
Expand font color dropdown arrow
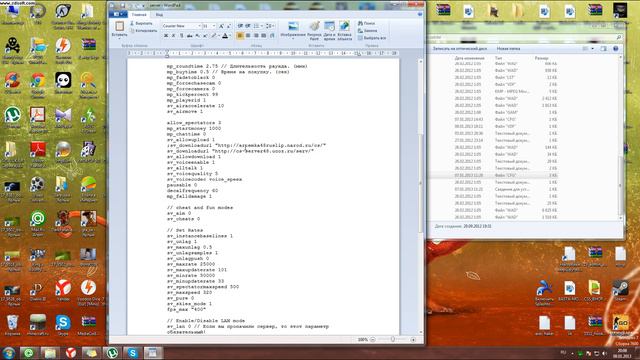(230, 36)
